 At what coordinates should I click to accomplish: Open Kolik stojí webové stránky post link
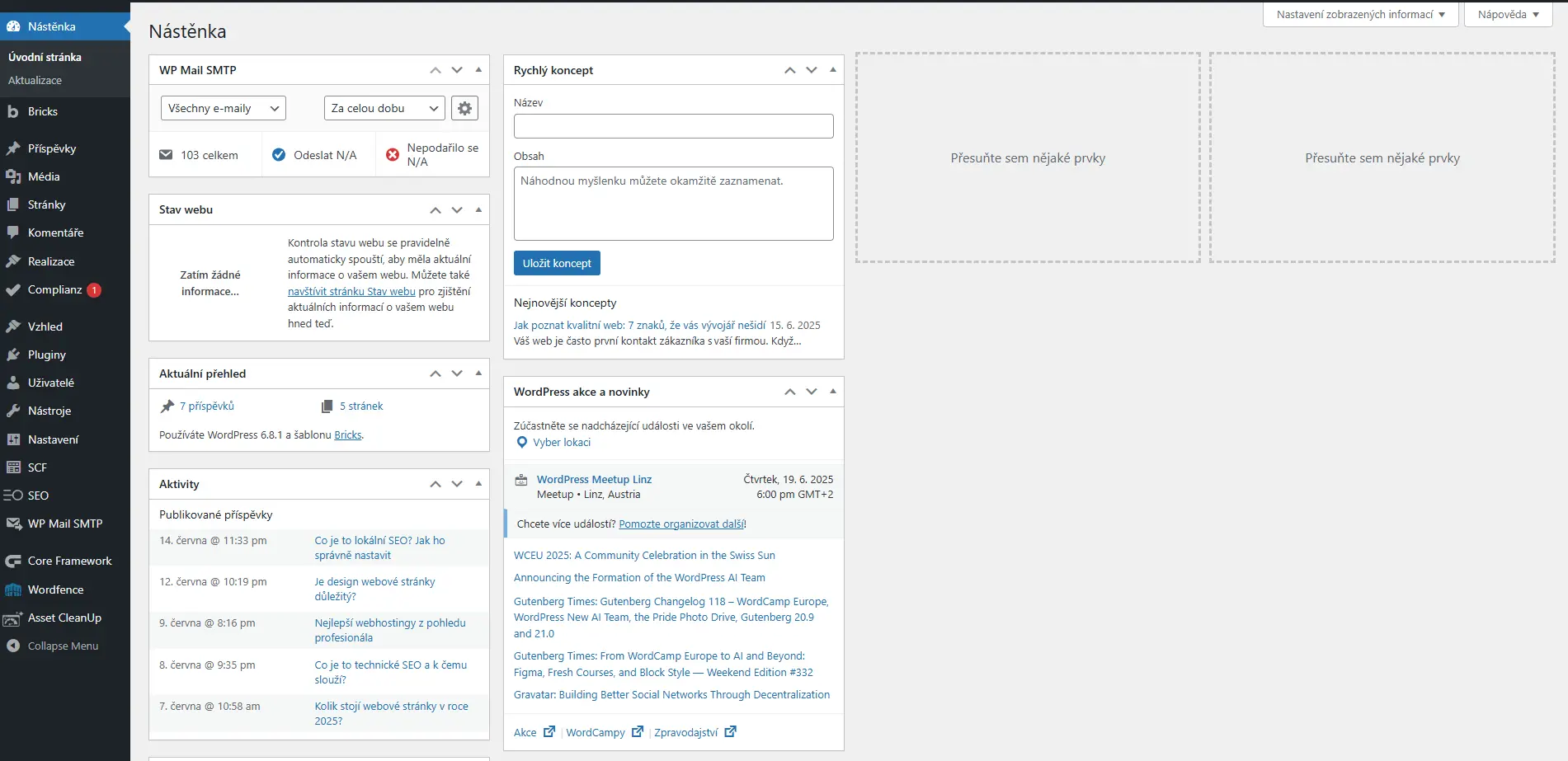pyautogui.click(x=391, y=713)
